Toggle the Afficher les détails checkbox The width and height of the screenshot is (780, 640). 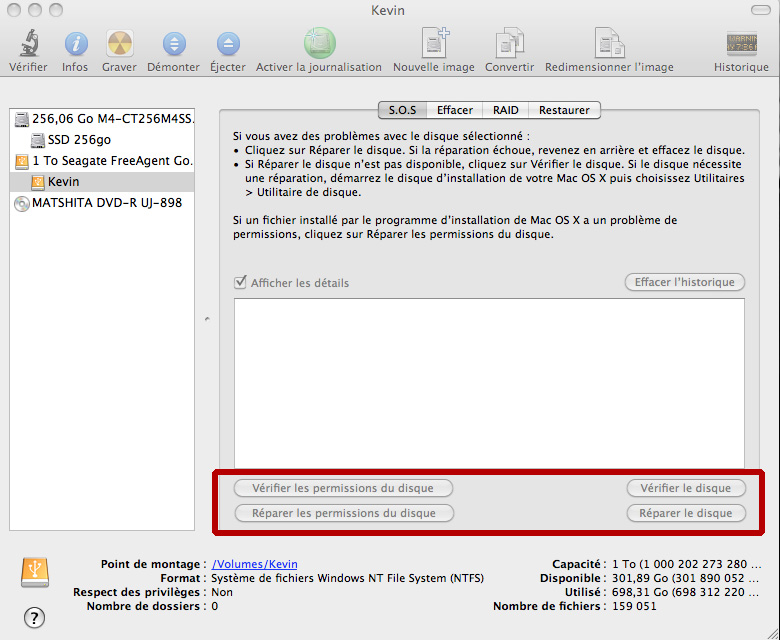click(240, 283)
